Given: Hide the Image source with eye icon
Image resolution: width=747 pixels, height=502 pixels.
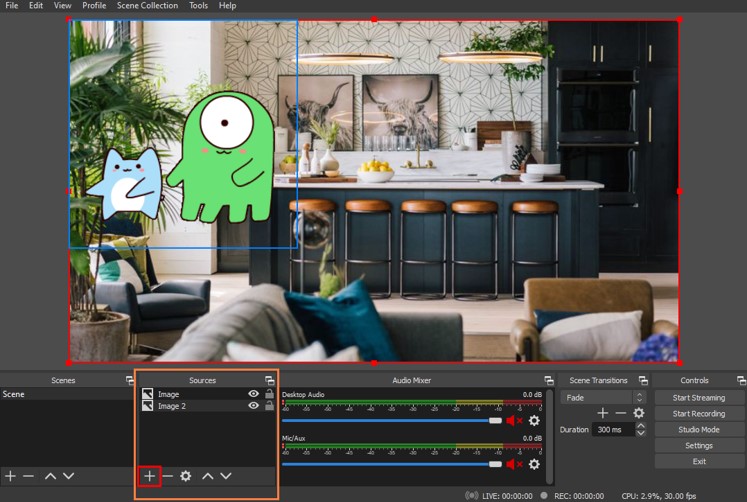Looking at the screenshot, I should (253, 395).
